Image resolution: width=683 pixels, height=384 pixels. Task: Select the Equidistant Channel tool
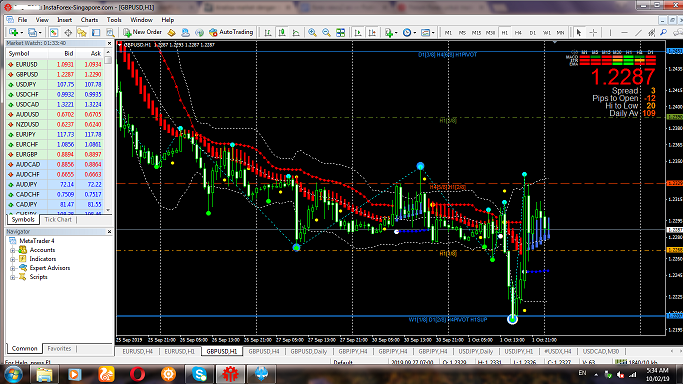(652, 33)
